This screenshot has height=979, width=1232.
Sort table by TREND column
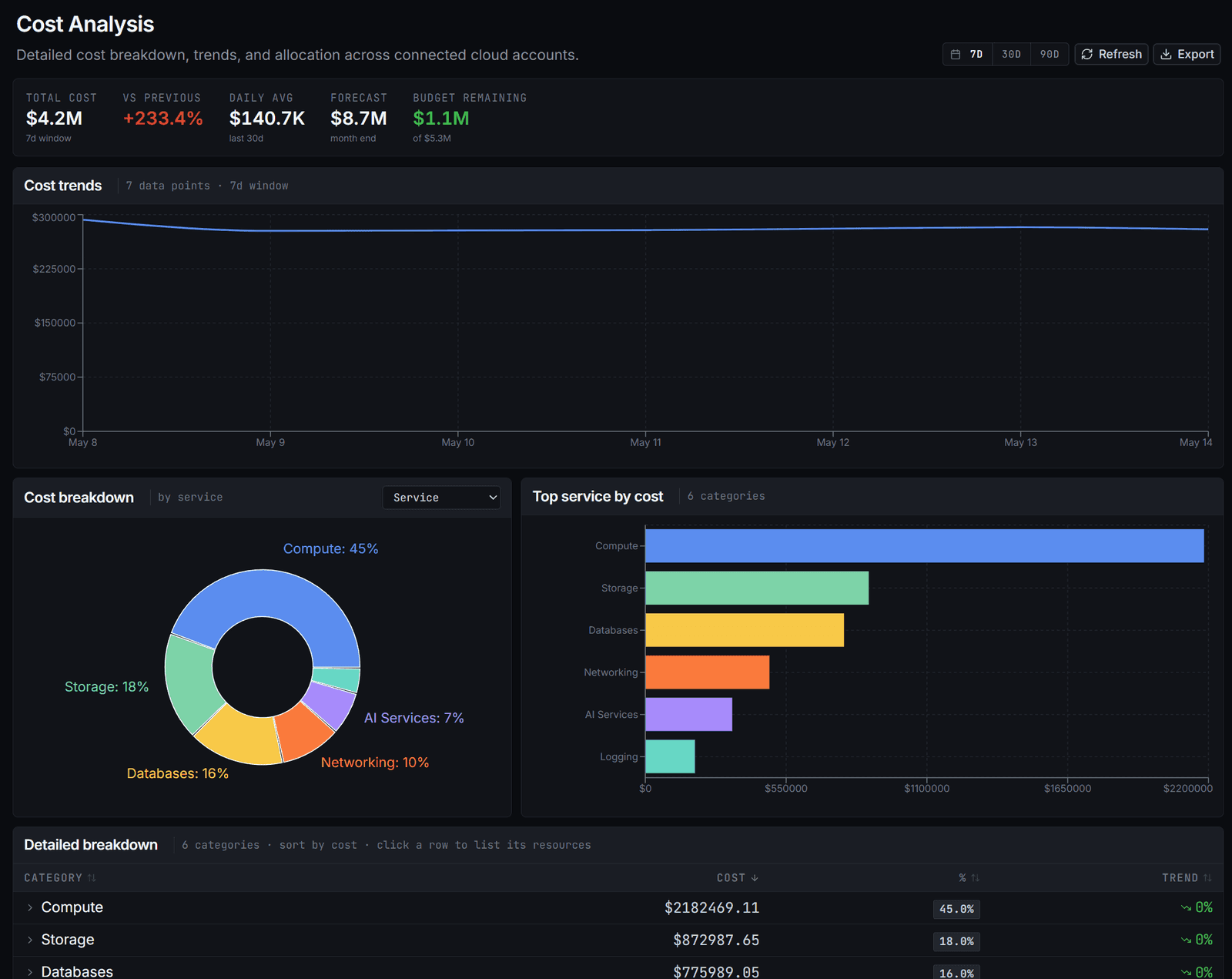tap(1187, 878)
